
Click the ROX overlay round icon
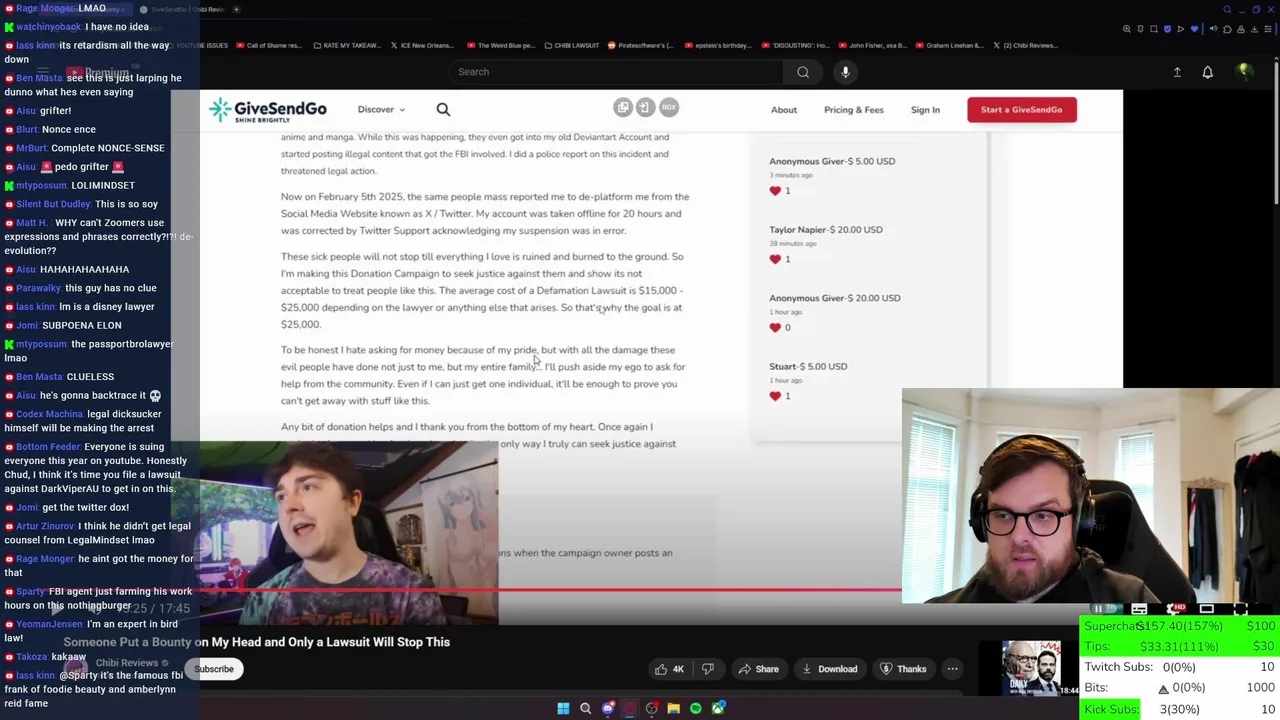point(669,107)
